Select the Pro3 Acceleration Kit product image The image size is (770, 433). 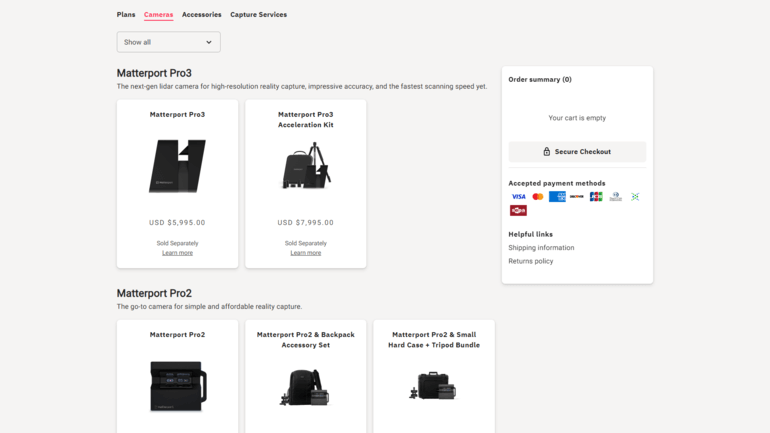click(x=305, y=166)
